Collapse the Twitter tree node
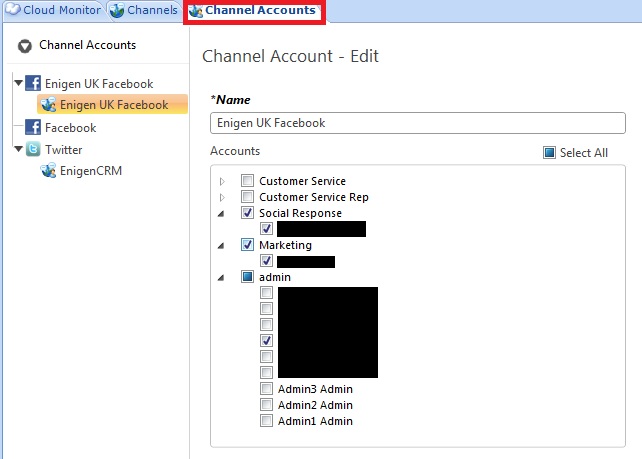The image size is (642, 459). tap(18, 150)
